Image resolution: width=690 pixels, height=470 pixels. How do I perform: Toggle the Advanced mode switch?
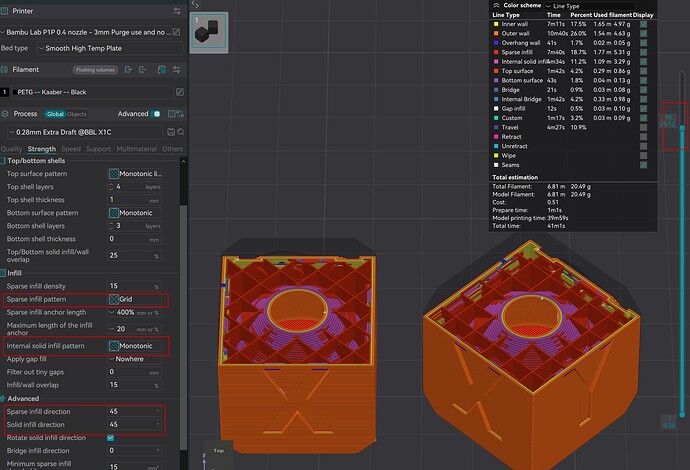pos(156,114)
